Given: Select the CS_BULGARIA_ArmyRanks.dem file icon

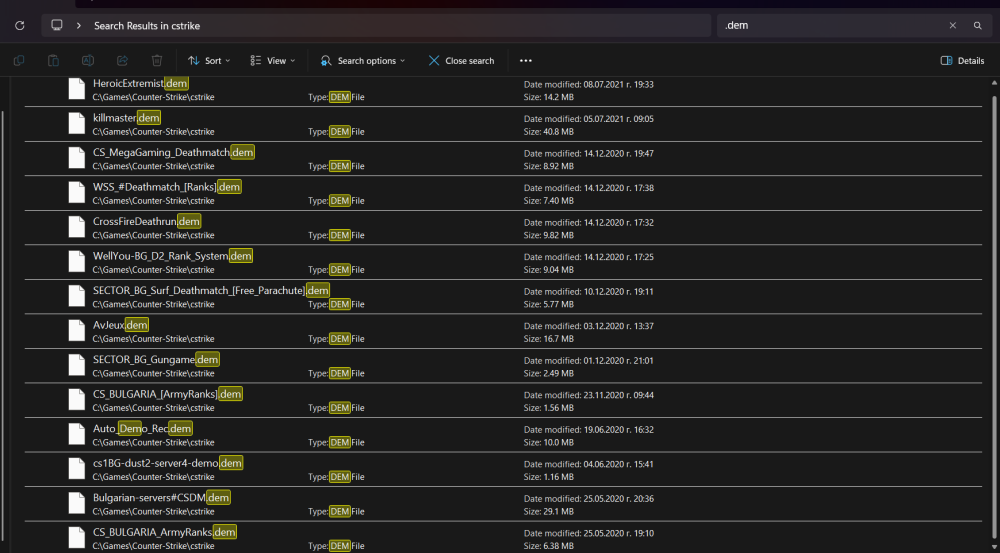Looking at the screenshot, I should (x=77, y=537).
